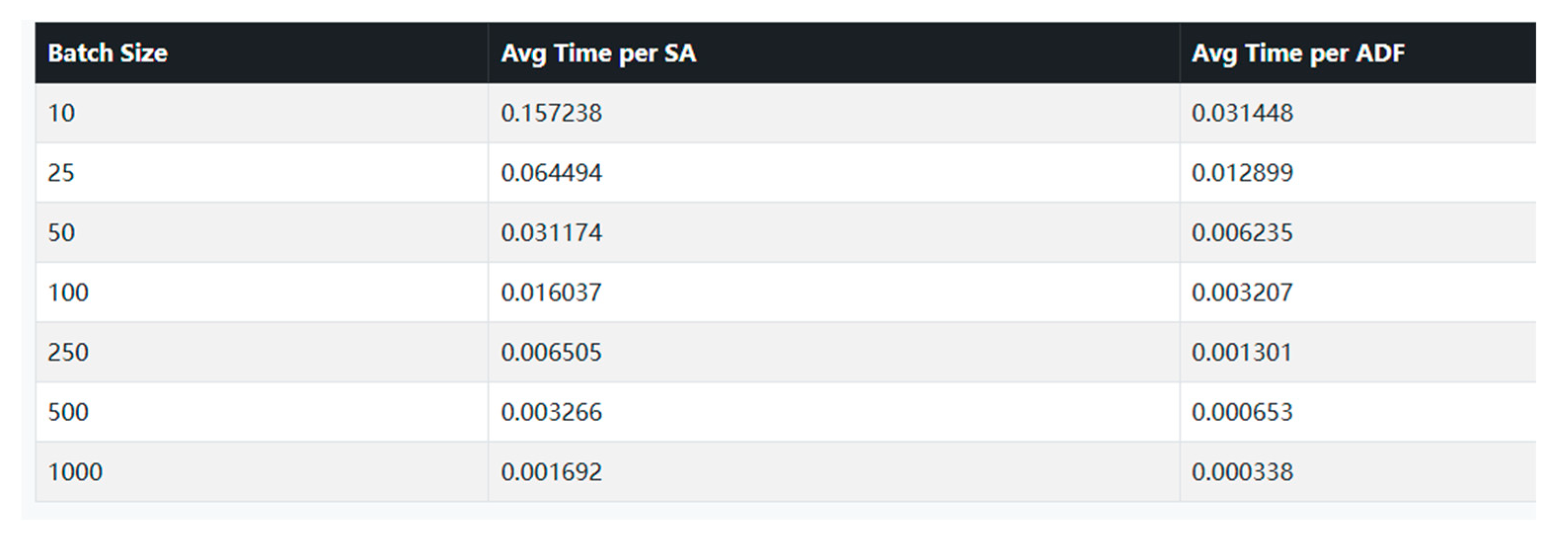
Task: Click the batch size 50 cell
Action: tap(62, 233)
